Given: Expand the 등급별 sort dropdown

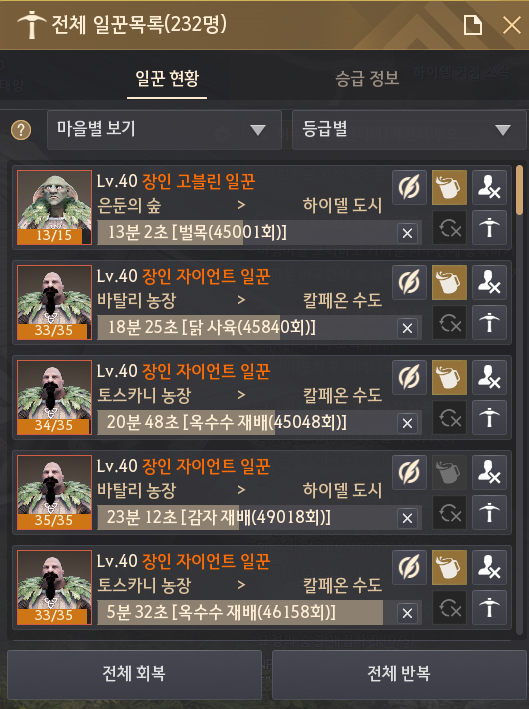Looking at the screenshot, I should pos(409,130).
